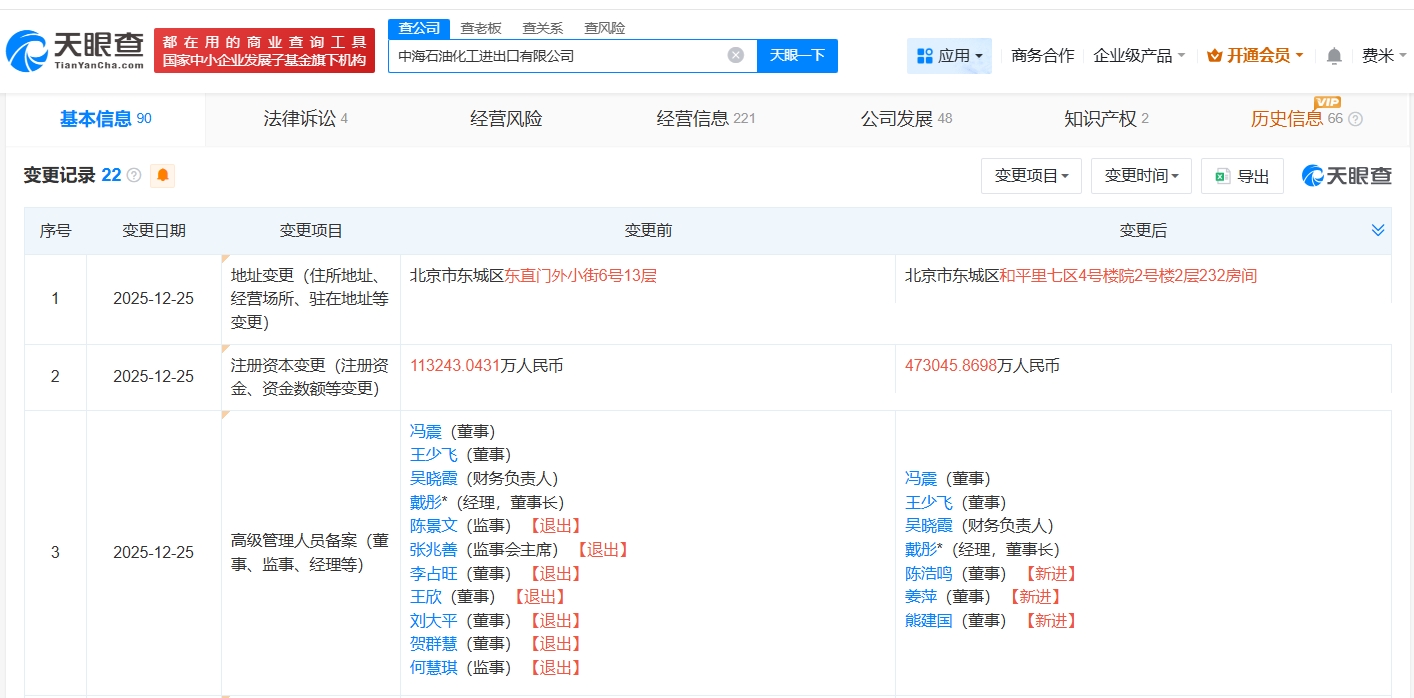Expand the 企业级产品 menu

(x=1139, y=56)
